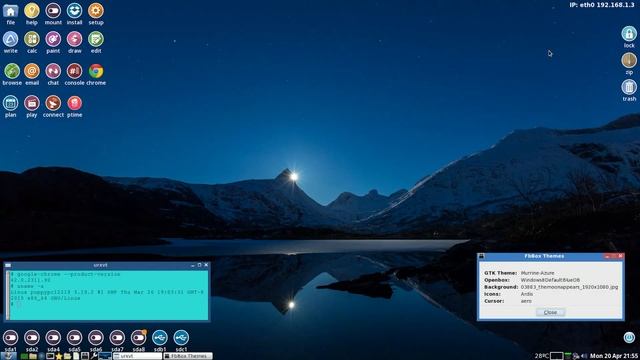Click the desktop pager on the taskbar
Image resolution: width=640 pixels, height=360 pixels.
[105, 356]
